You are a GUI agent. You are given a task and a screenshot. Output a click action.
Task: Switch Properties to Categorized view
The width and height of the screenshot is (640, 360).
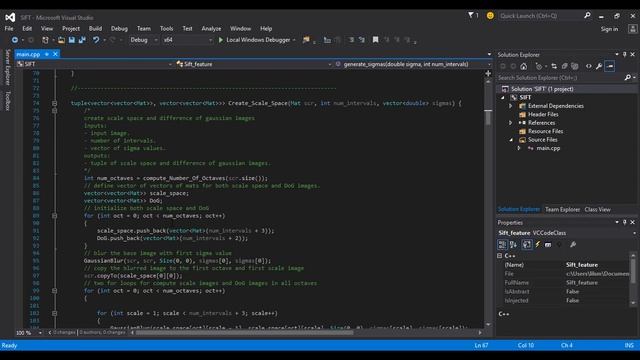pos(502,244)
